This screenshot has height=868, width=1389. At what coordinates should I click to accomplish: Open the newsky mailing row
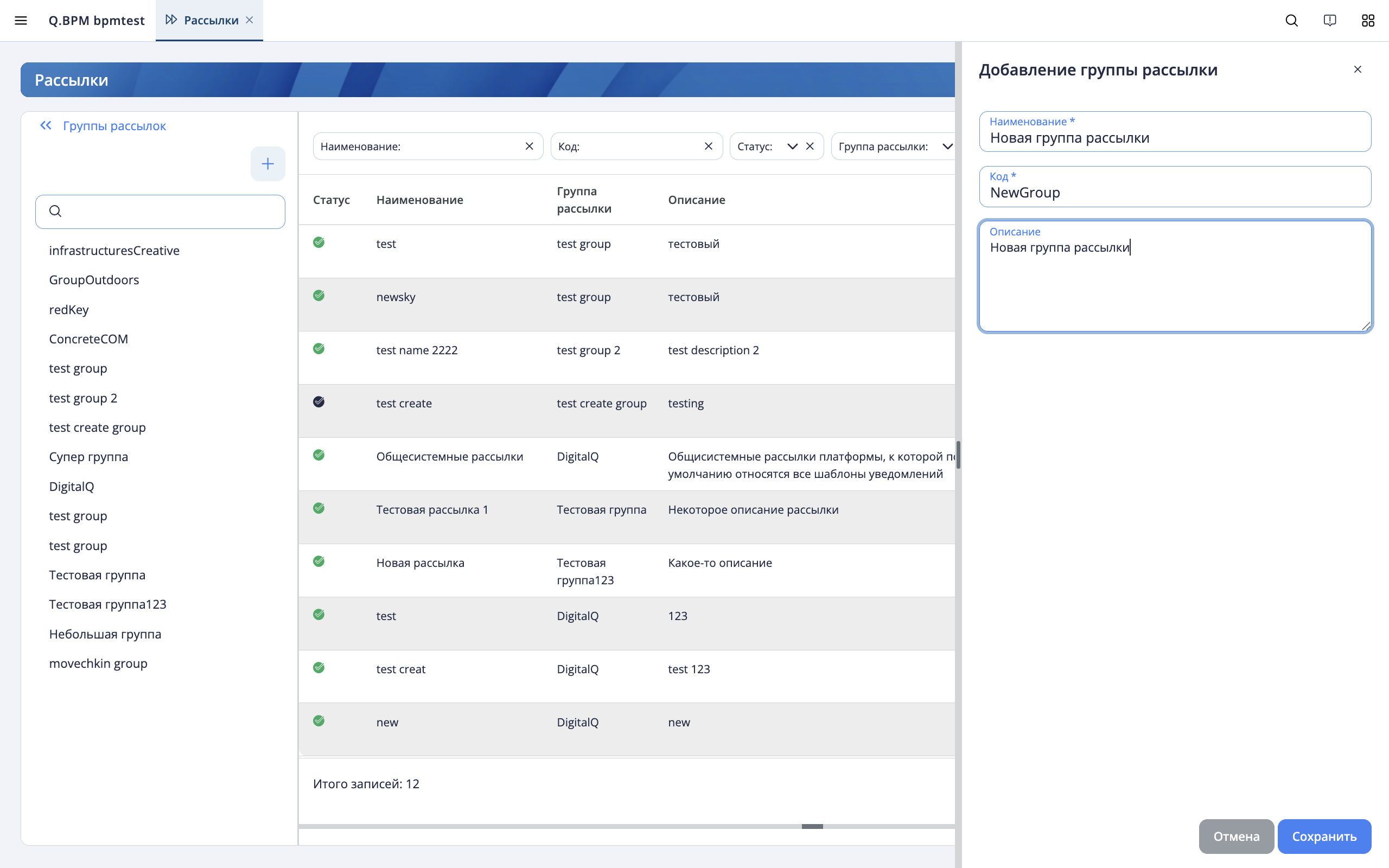tap(627, 305)
